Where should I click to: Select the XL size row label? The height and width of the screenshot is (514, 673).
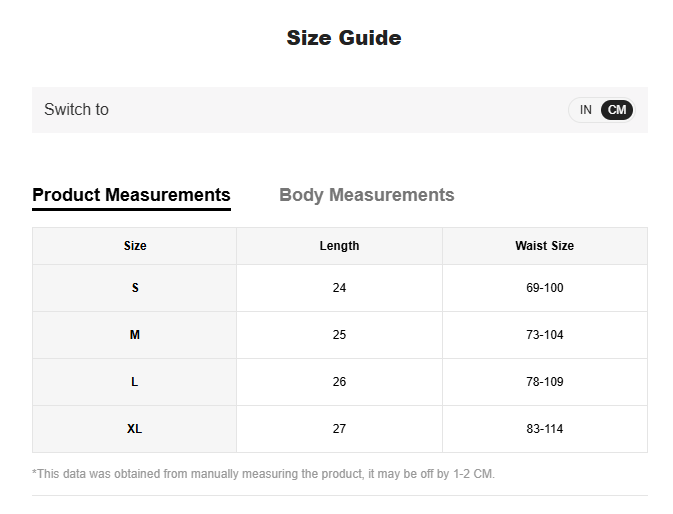pyautogui.click(x=135, y=429)
